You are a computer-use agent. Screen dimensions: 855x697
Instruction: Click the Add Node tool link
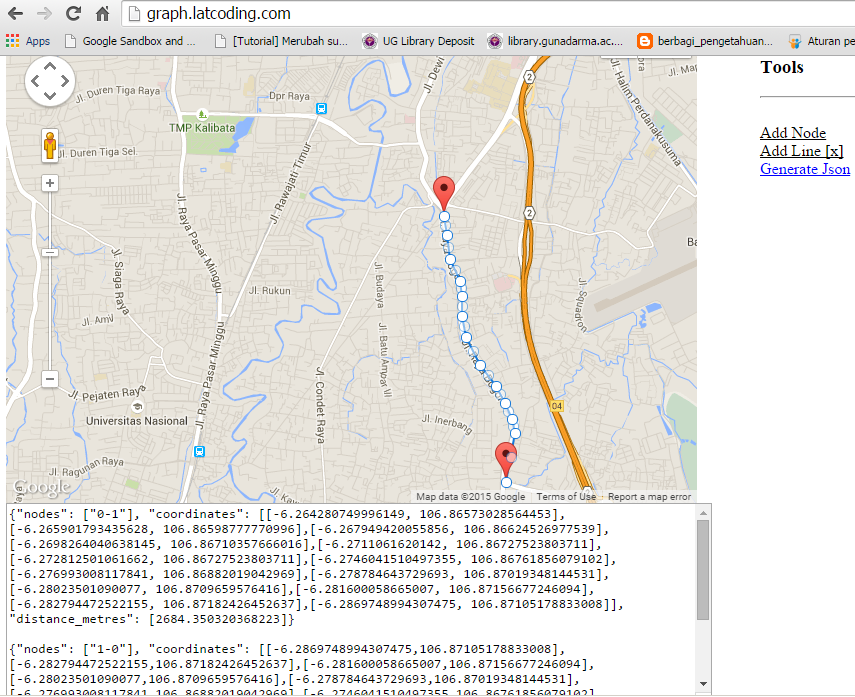[793, 133]
